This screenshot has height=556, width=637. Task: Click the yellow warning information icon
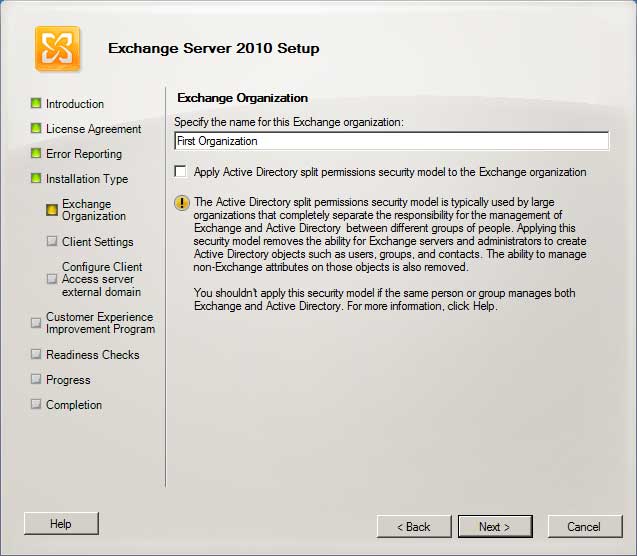181,202
